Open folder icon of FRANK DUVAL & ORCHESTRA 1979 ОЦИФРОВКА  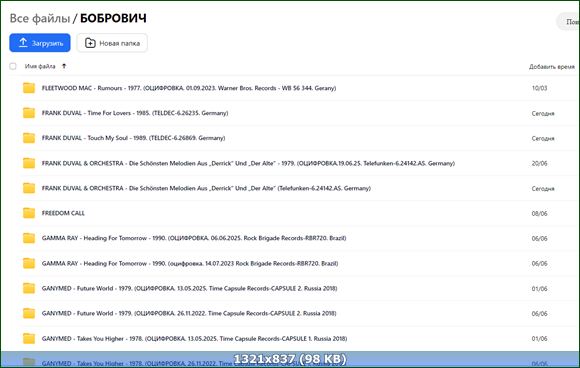pos(29,163)
